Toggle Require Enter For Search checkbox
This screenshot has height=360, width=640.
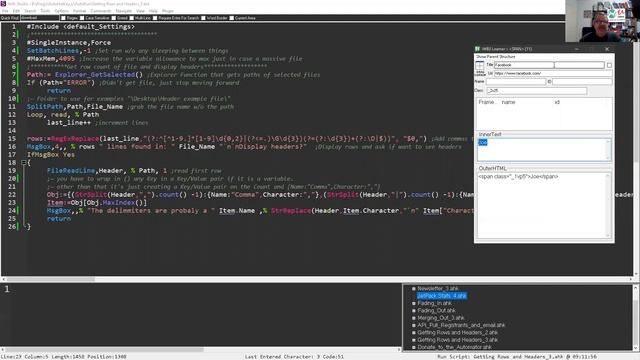(155, 18)
